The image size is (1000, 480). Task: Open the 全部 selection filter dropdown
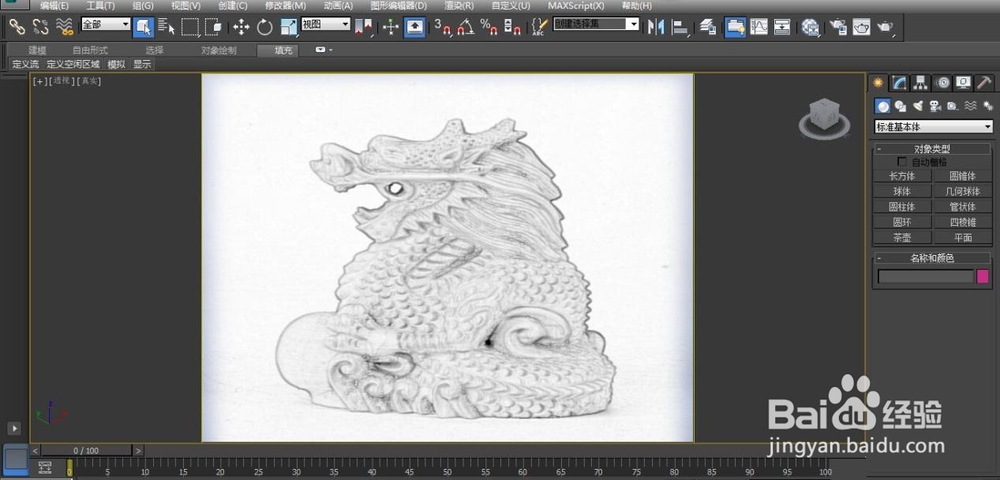(105, 24)
